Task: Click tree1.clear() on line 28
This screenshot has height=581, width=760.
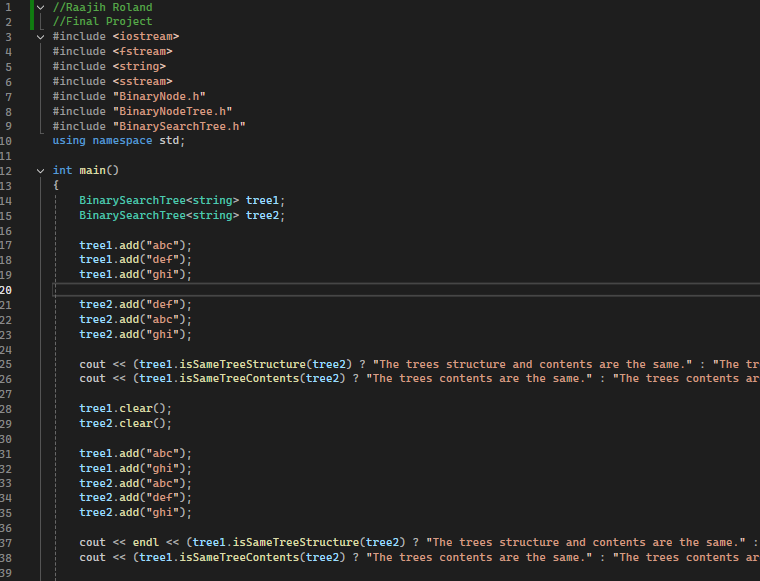Action: point(126,408)
